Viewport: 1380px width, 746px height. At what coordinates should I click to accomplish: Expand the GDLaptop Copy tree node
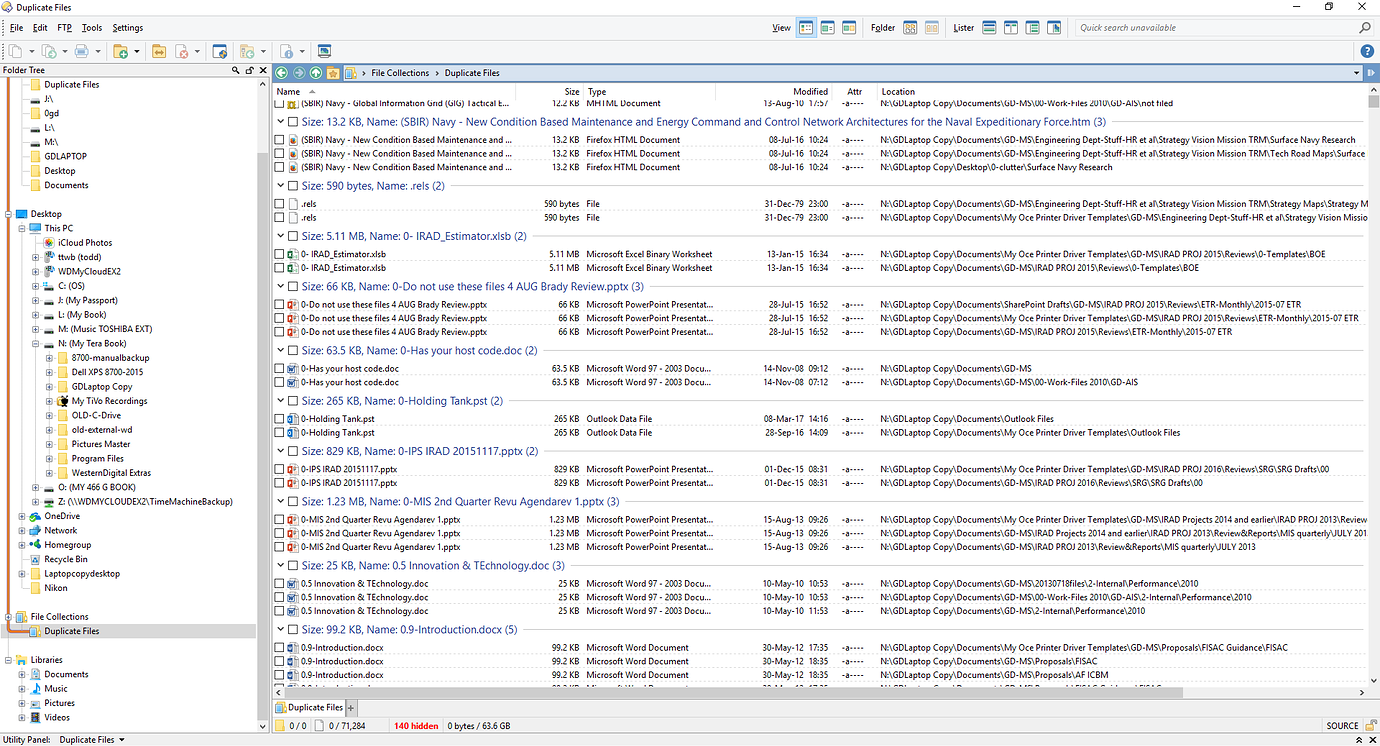tap(49, 387)
